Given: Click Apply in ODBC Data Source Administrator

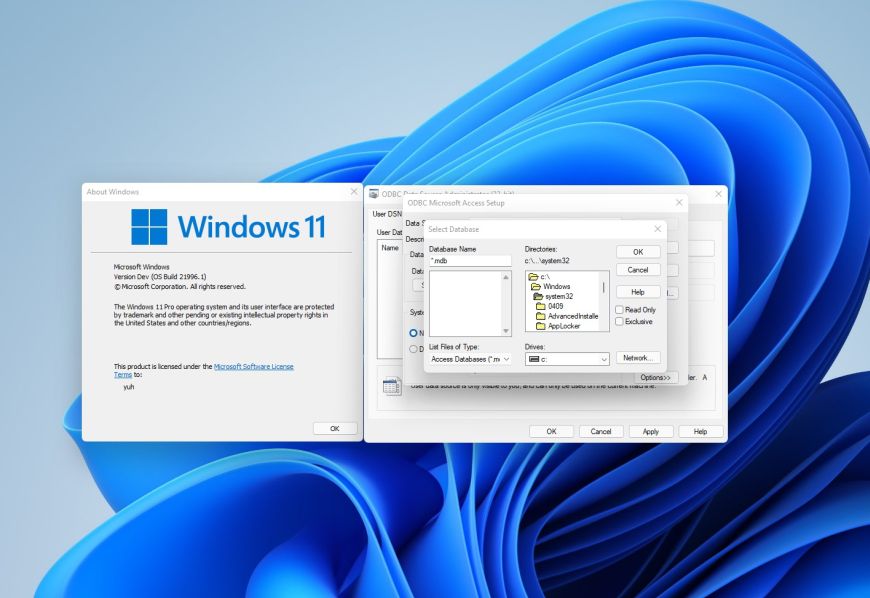Looking at the screenshot, I should [x=651, y=431].
